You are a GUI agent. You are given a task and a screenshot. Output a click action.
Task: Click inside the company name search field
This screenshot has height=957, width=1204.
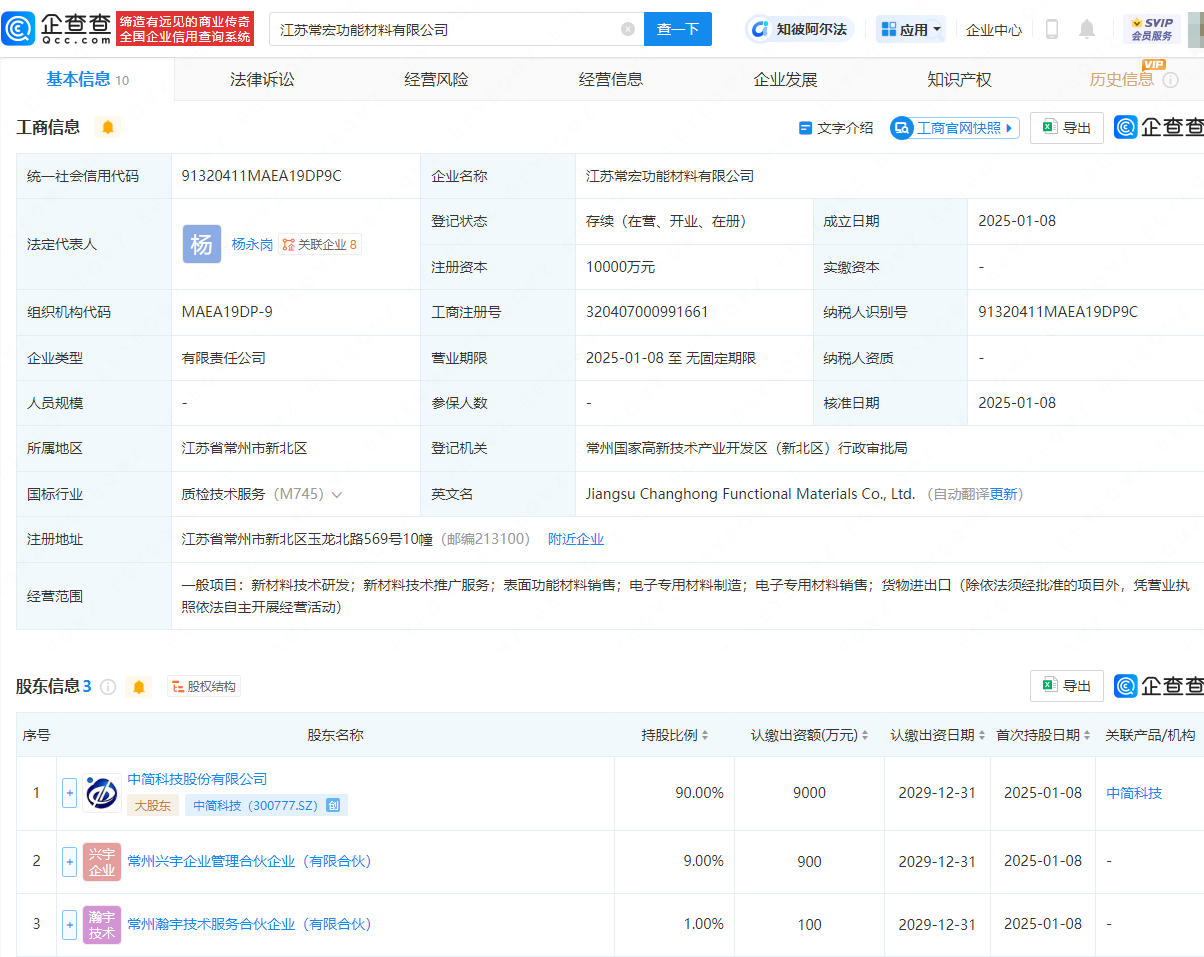tap(450, 29)
